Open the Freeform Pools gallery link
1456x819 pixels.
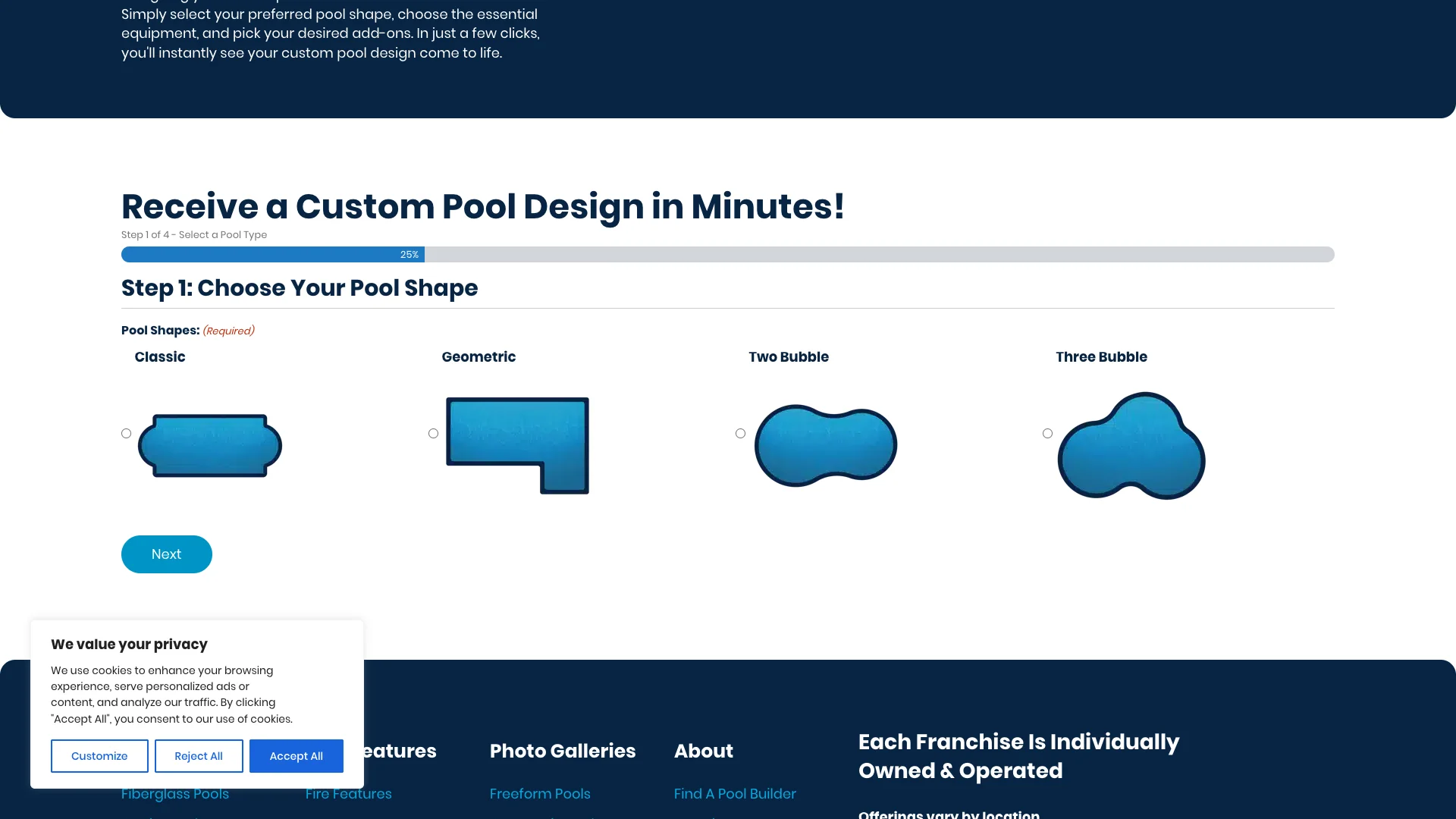539,793
